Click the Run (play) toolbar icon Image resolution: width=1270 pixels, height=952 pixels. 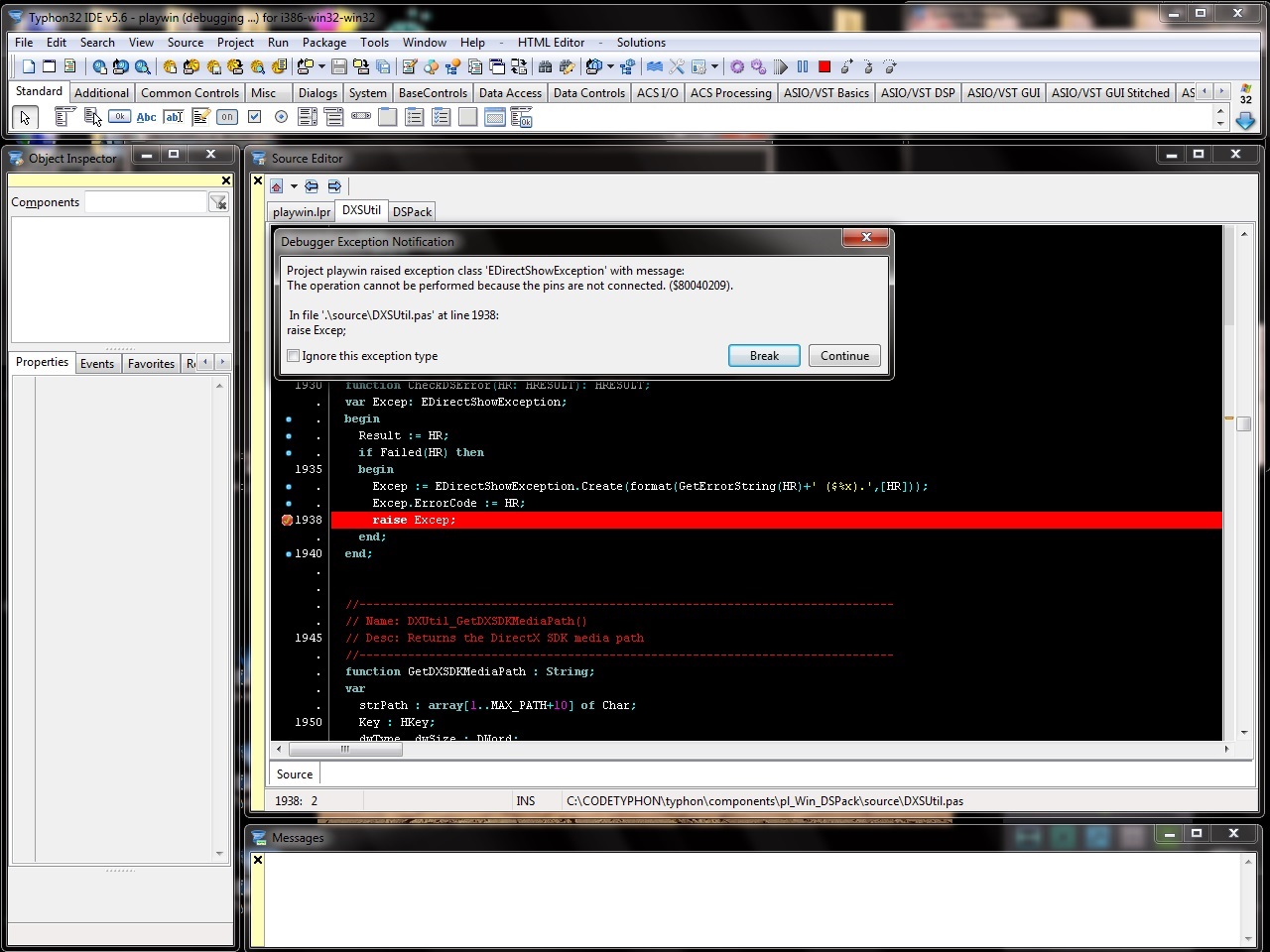click(781, 67)
